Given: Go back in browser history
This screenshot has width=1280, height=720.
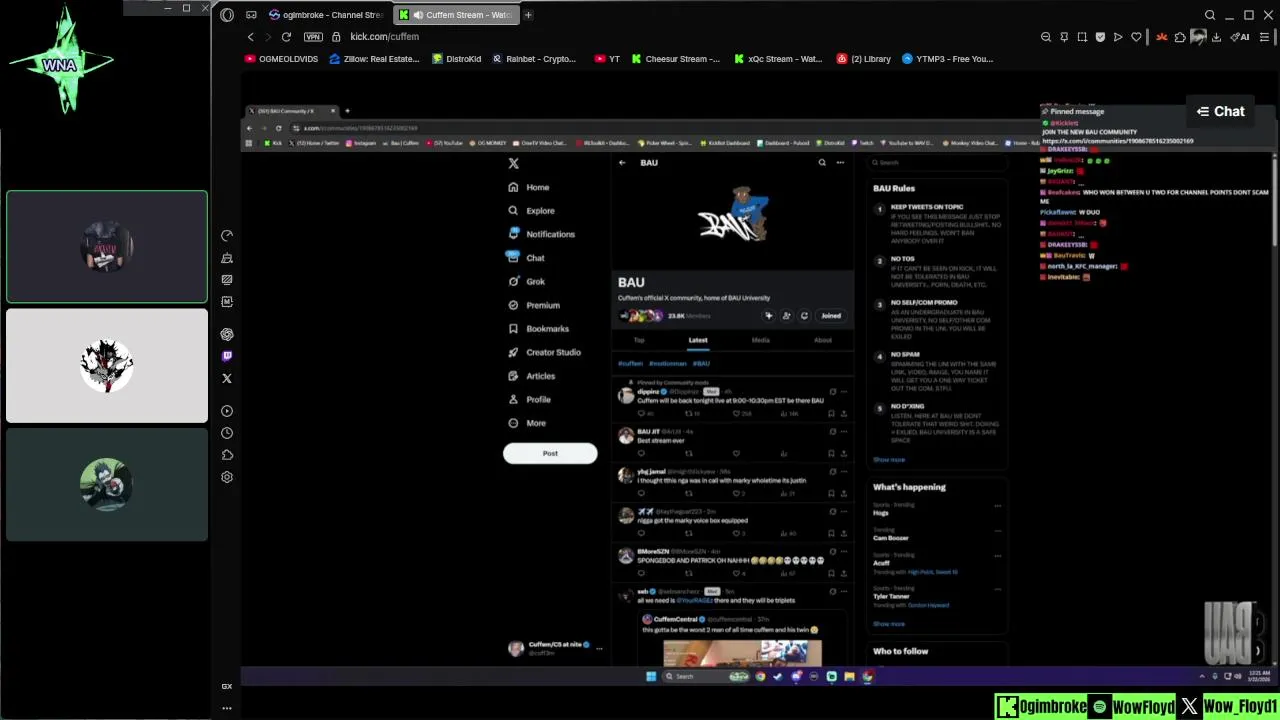Looking at the screenshot, I should point(250,37).
